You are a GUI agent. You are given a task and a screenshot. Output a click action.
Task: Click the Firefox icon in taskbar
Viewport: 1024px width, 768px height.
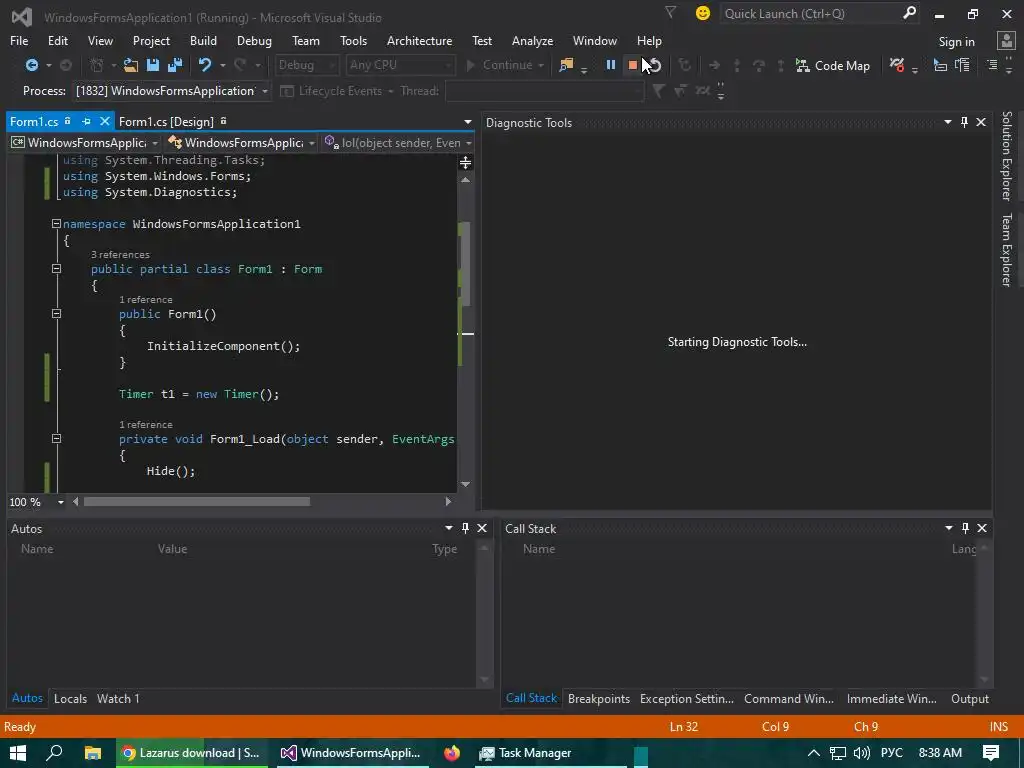click(451, 753)
